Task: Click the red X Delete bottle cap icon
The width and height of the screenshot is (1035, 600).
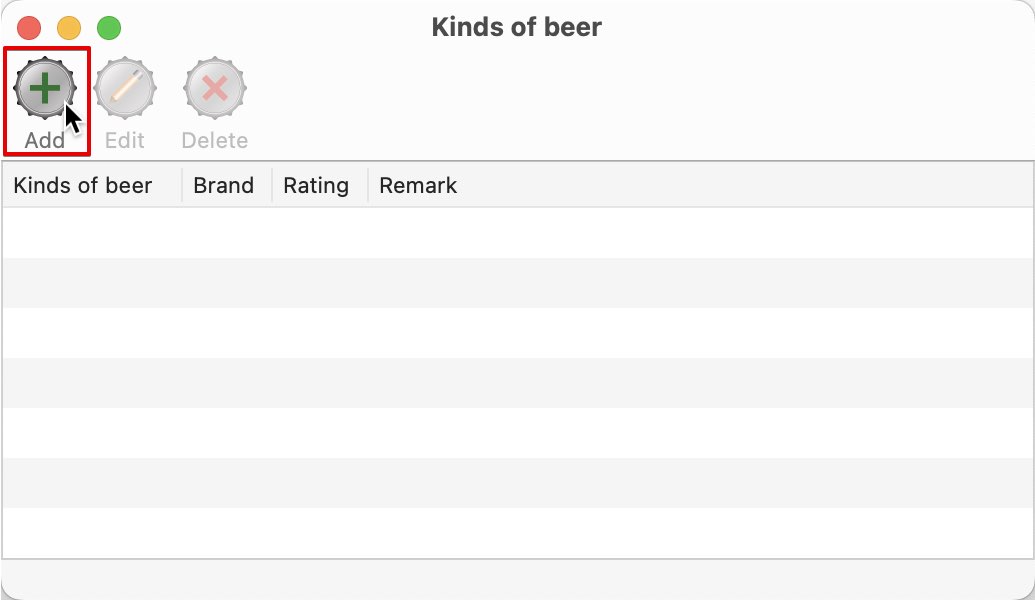Action: tap(215, 88)
